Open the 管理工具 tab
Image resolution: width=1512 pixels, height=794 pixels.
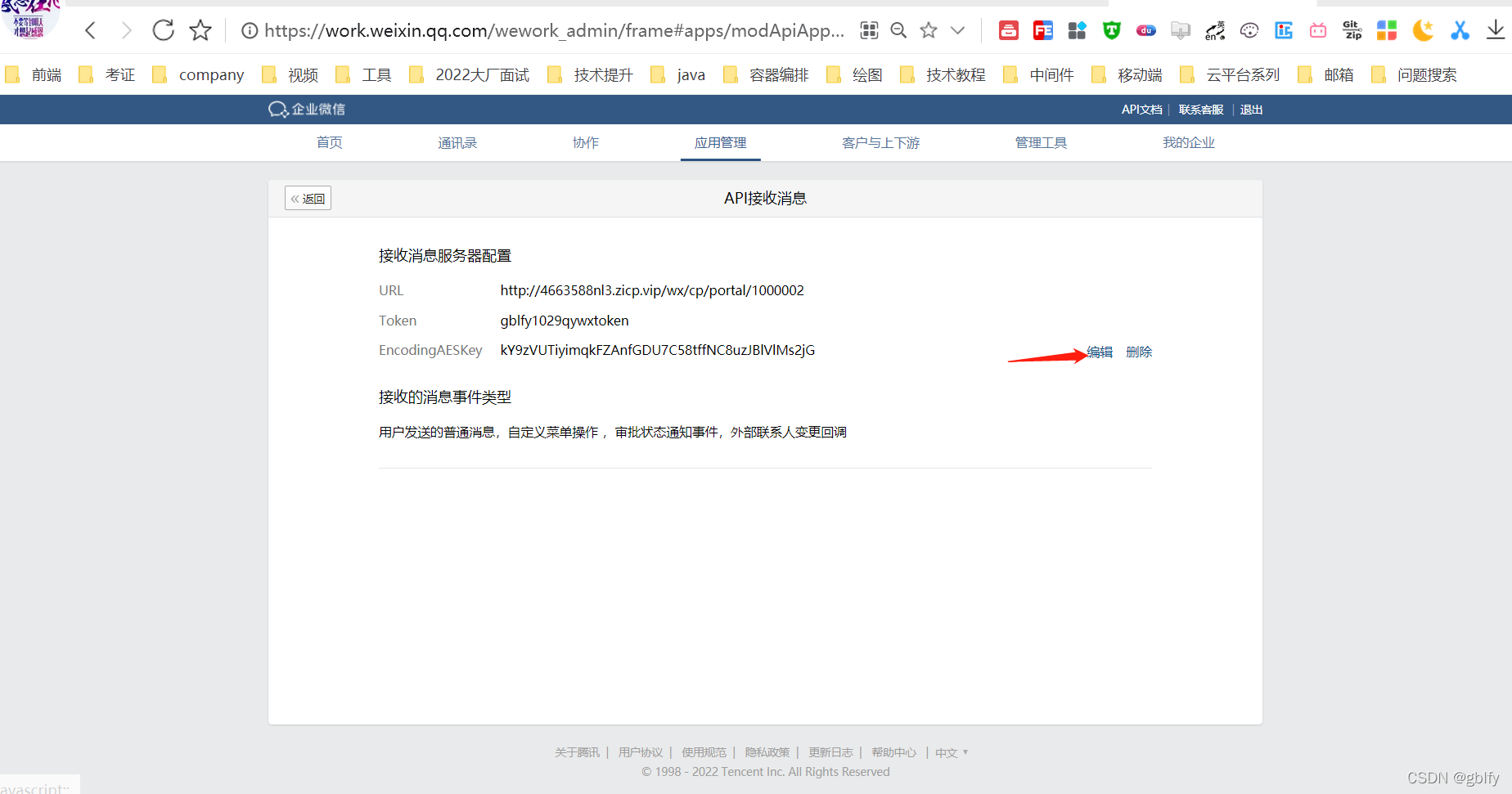pos(1042,143)
